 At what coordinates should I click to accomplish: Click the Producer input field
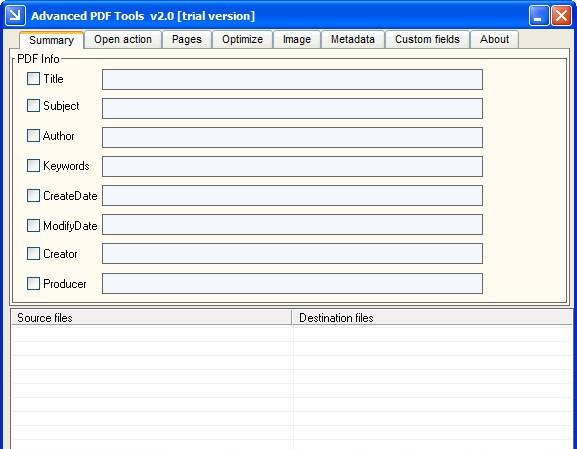point(293,283)
